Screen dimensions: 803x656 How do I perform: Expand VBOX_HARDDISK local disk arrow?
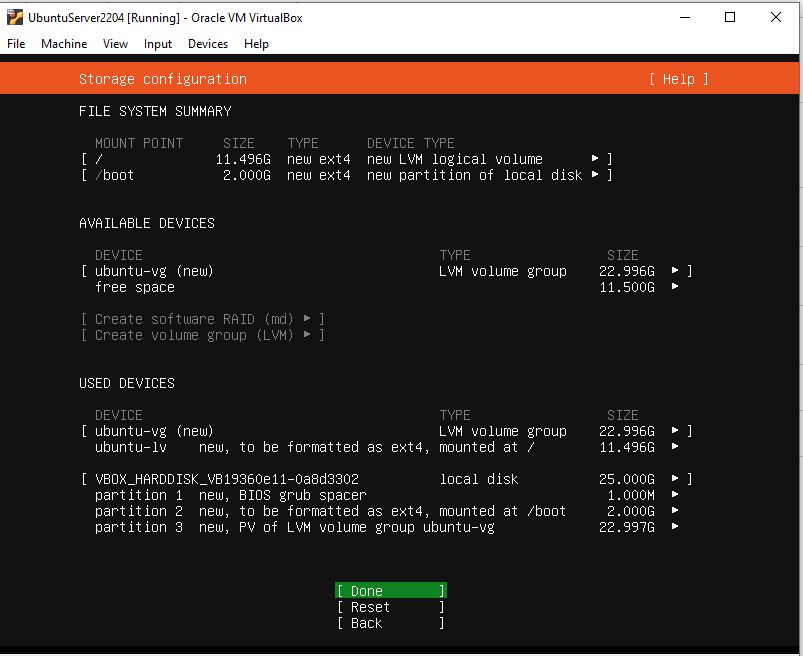[675, 478]
